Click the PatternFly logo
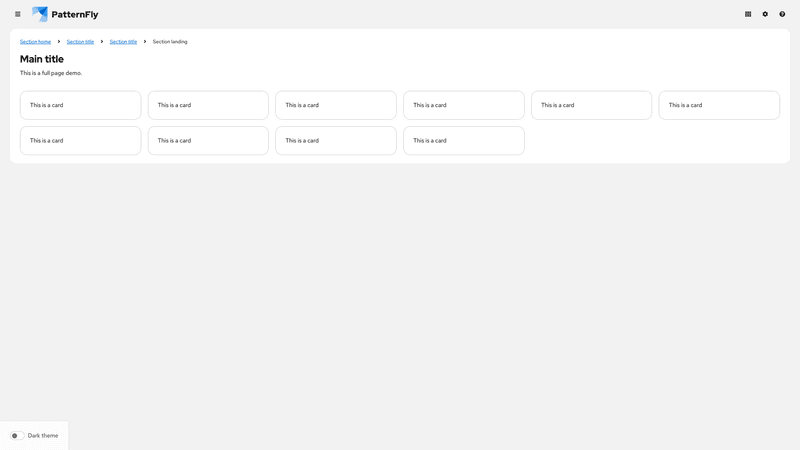 [65, 14]
